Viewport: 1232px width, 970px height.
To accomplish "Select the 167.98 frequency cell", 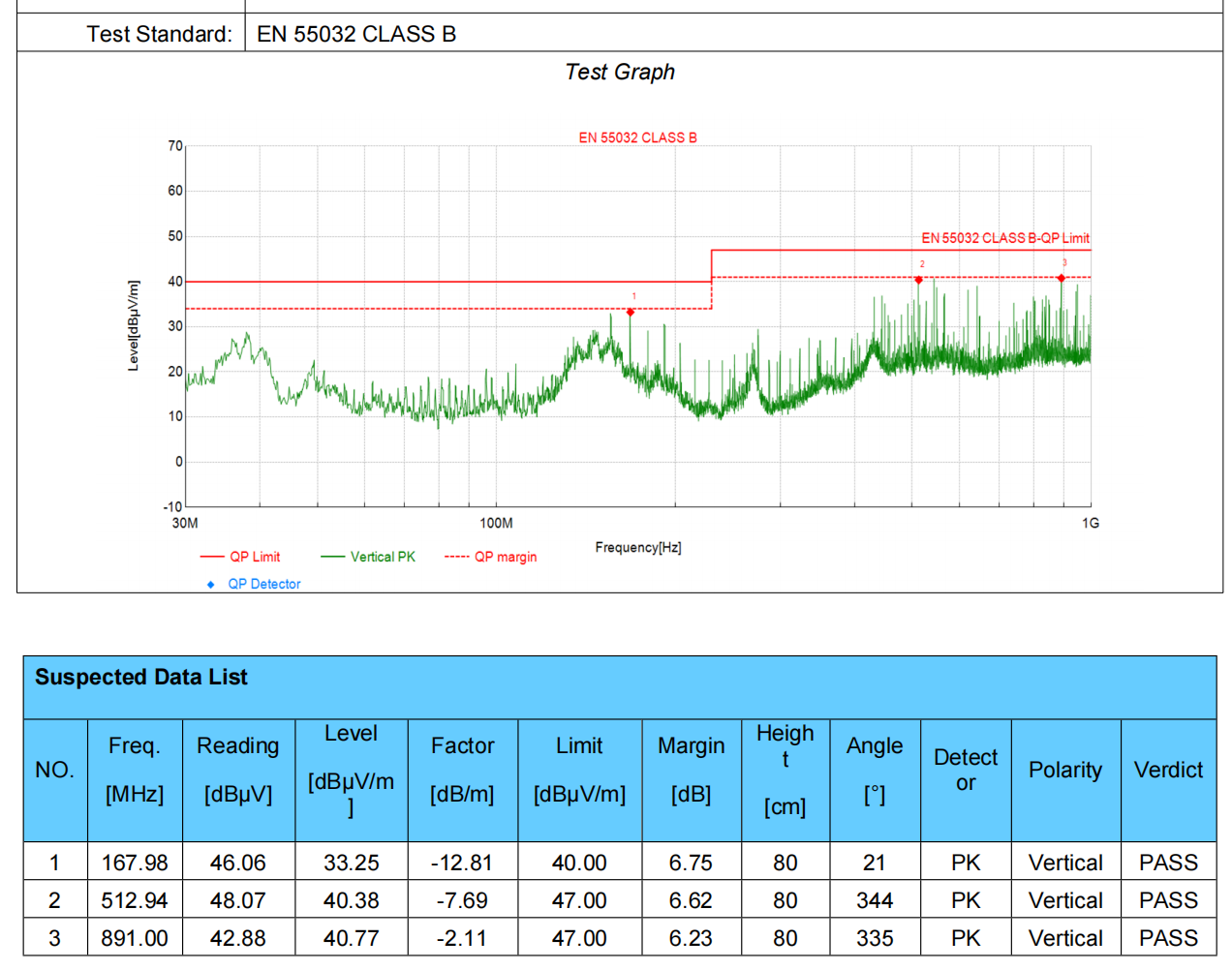I will click(135, 863).
